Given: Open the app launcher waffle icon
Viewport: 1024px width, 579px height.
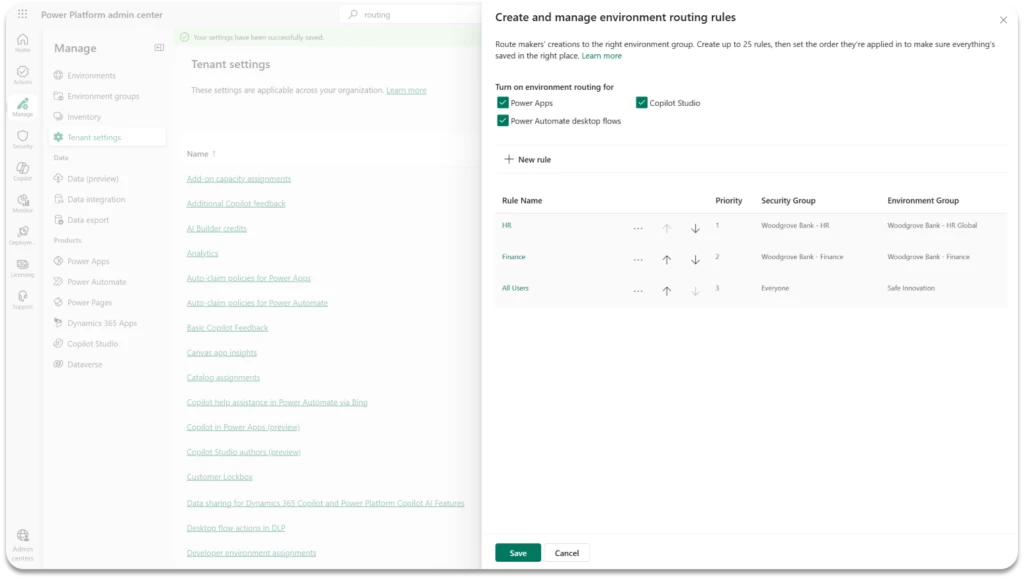Looking at the screenshot, I should (x=22, y=15).
